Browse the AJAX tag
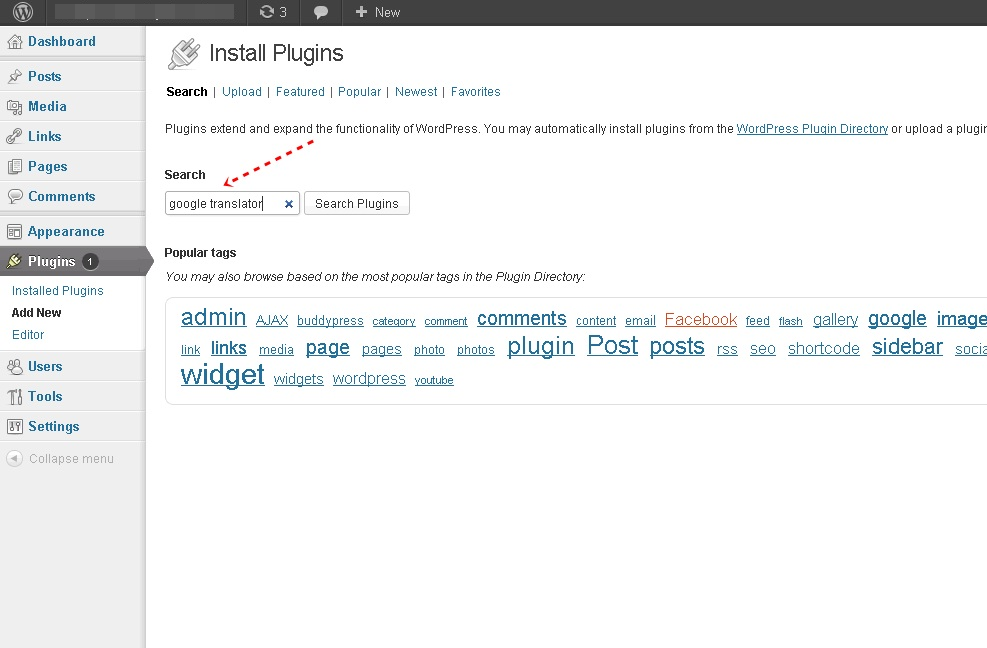This screenshot has height=648, width=987. coord(272,321)
